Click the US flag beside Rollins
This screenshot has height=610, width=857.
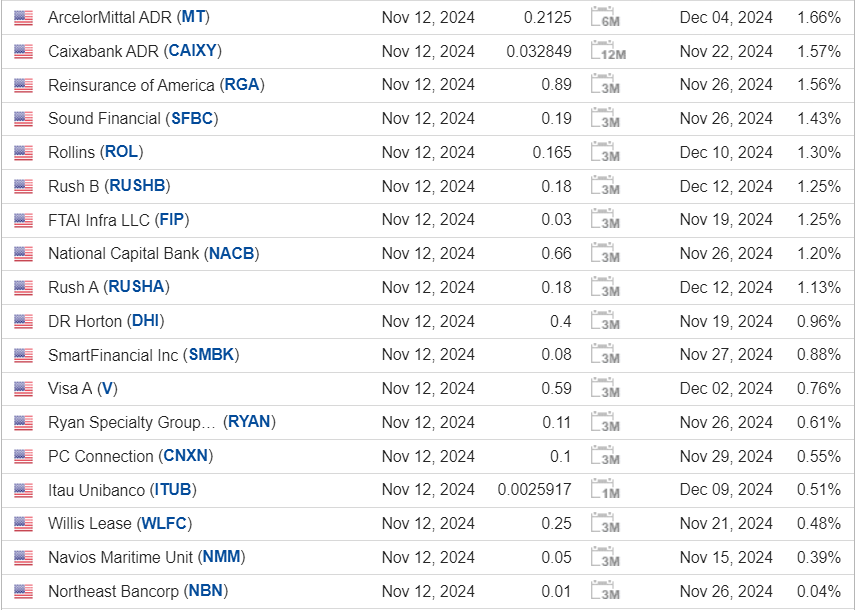coord(24,152)
